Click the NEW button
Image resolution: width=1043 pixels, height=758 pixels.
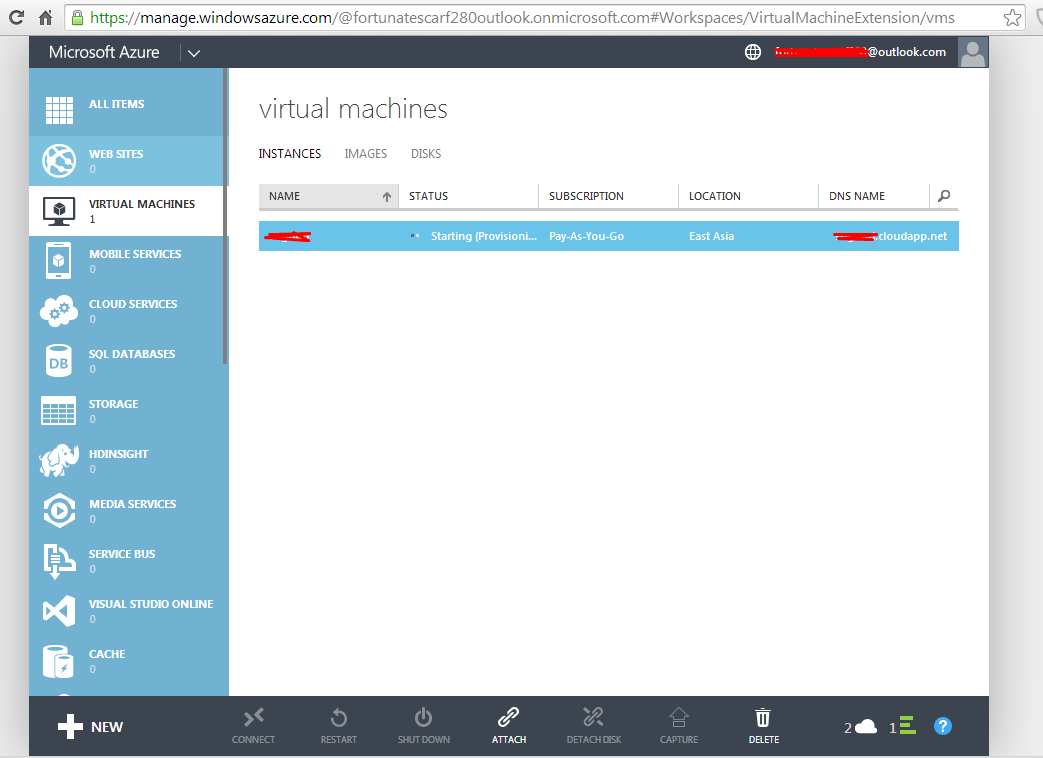pyautogui.click(x=90, y=727)
